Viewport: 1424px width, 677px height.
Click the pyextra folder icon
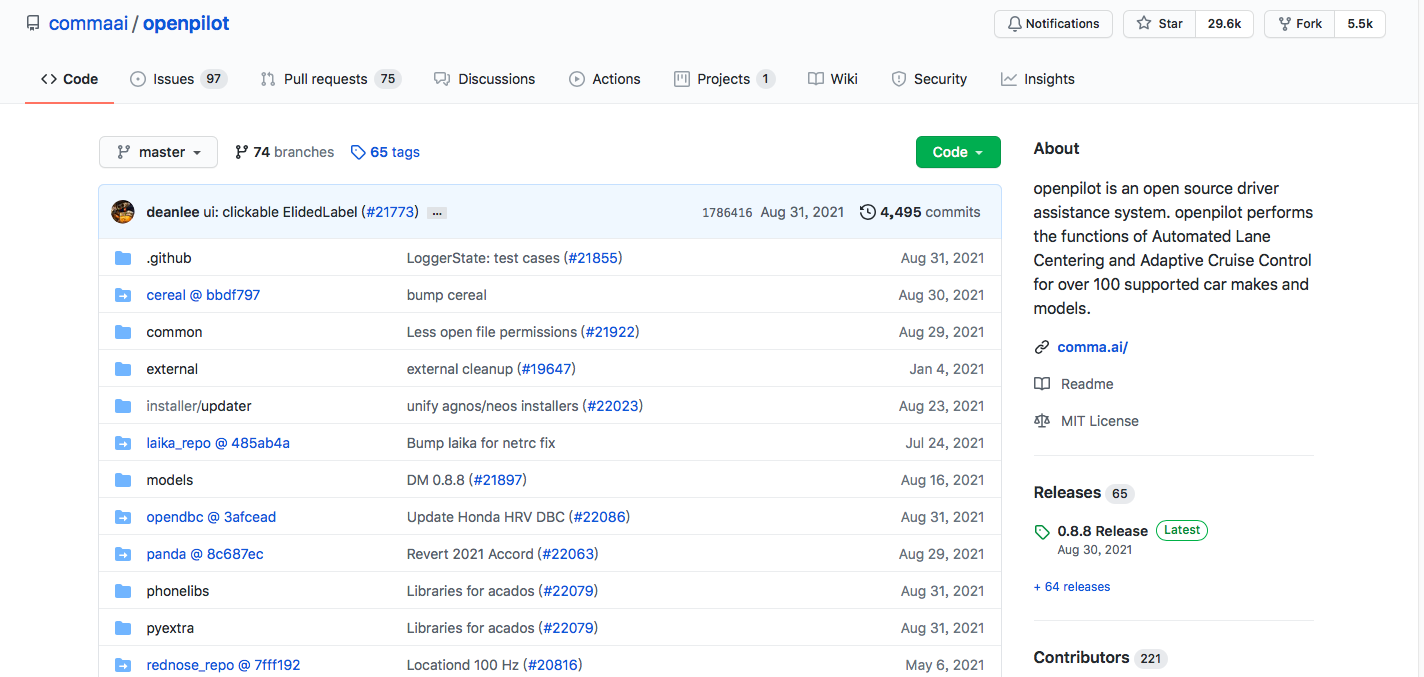point(123,628)
